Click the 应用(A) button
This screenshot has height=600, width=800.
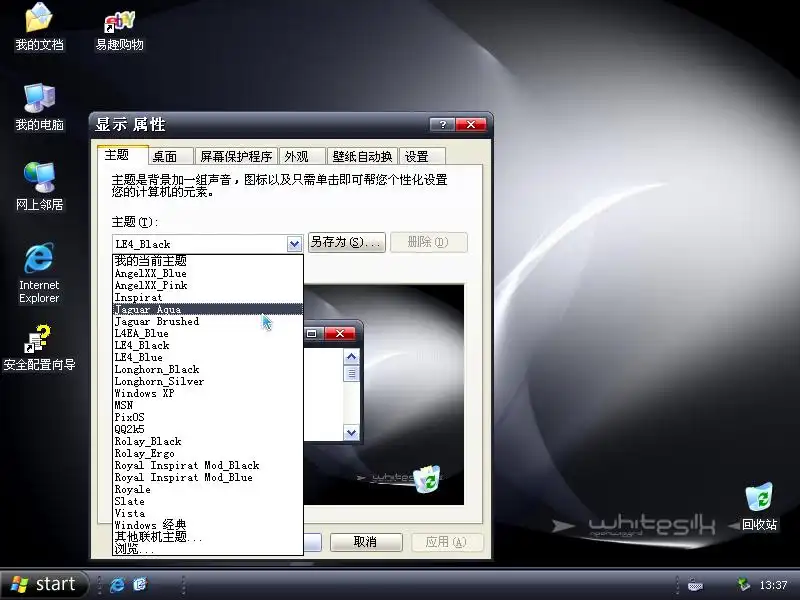pyautogui.click(x=446, y=542)
